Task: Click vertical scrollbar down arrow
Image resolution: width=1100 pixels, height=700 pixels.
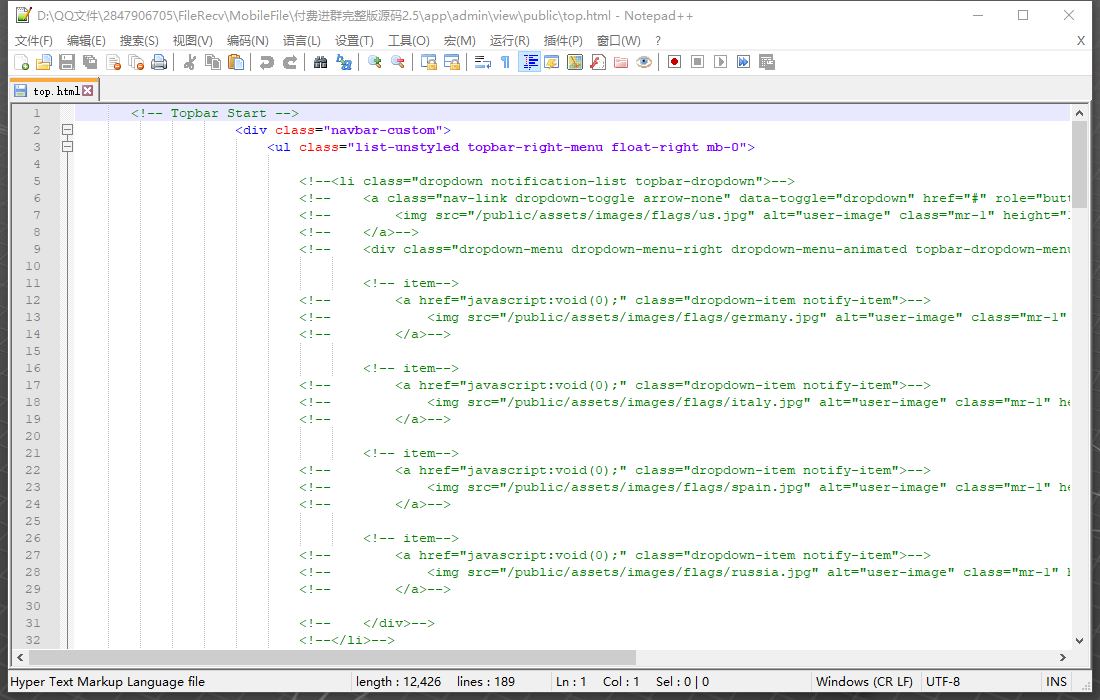Action: click(1079, 641)
